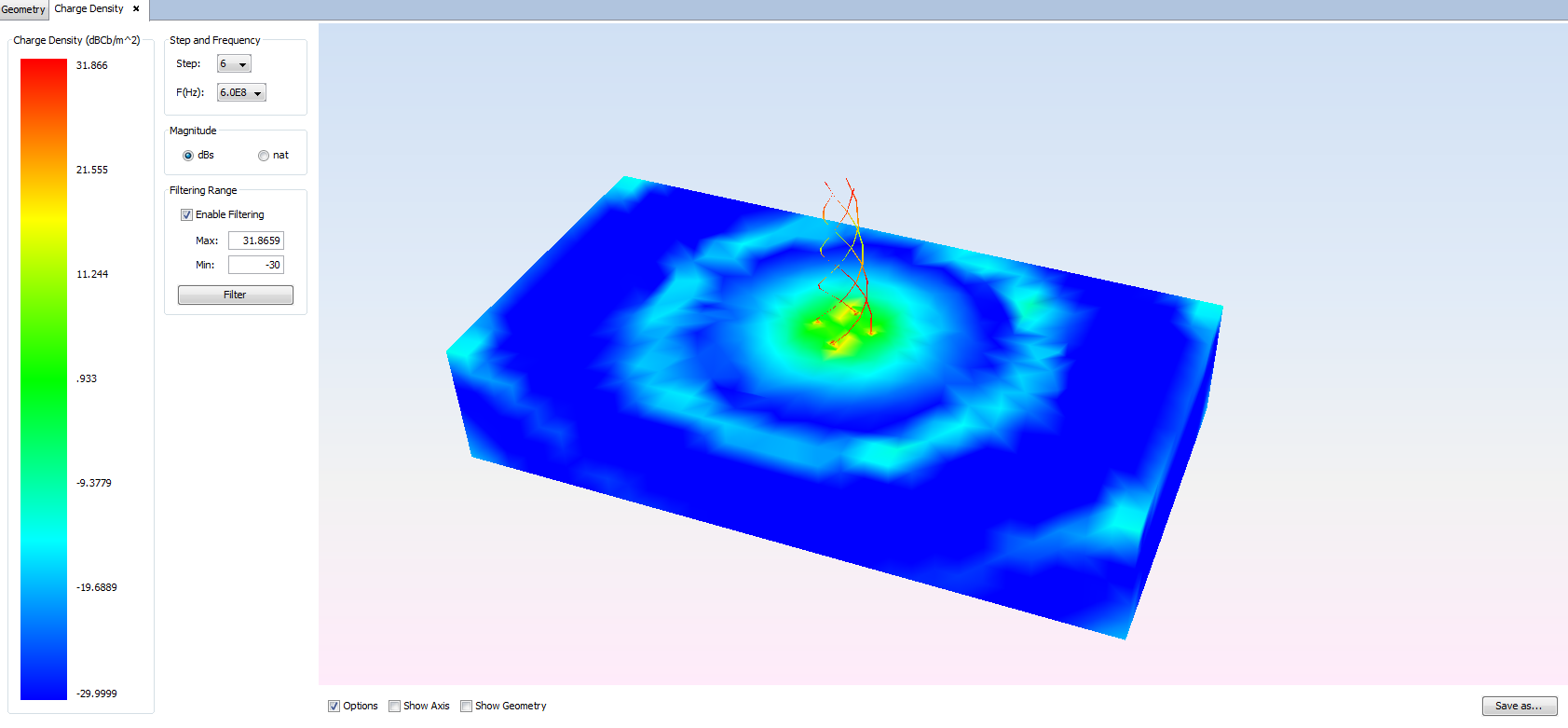Choose the nat magnitude option
Viewport: 1568px width, 728px height.
click(x=264, y=156)
